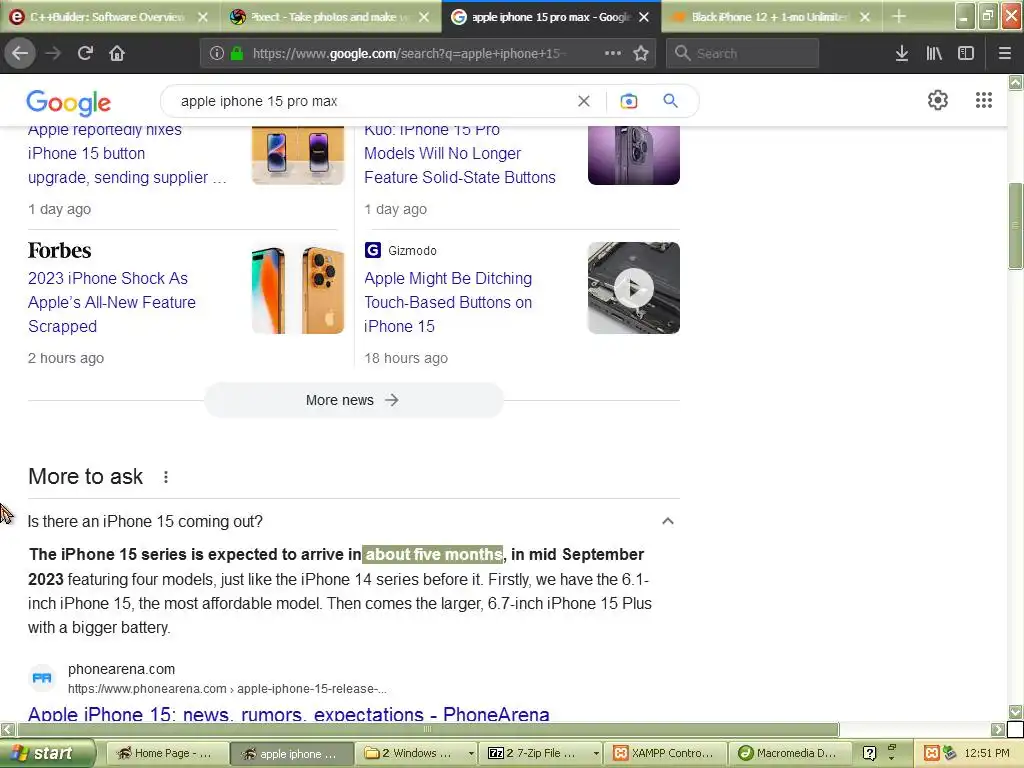Open the Google apps grid

click(984, 100)
